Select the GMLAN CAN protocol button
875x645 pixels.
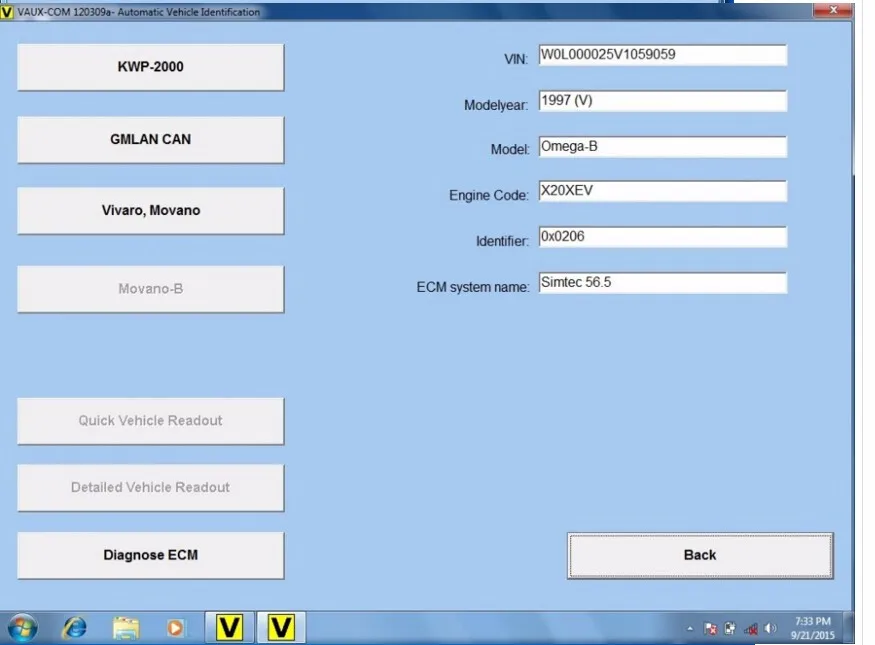coord(151,139)
